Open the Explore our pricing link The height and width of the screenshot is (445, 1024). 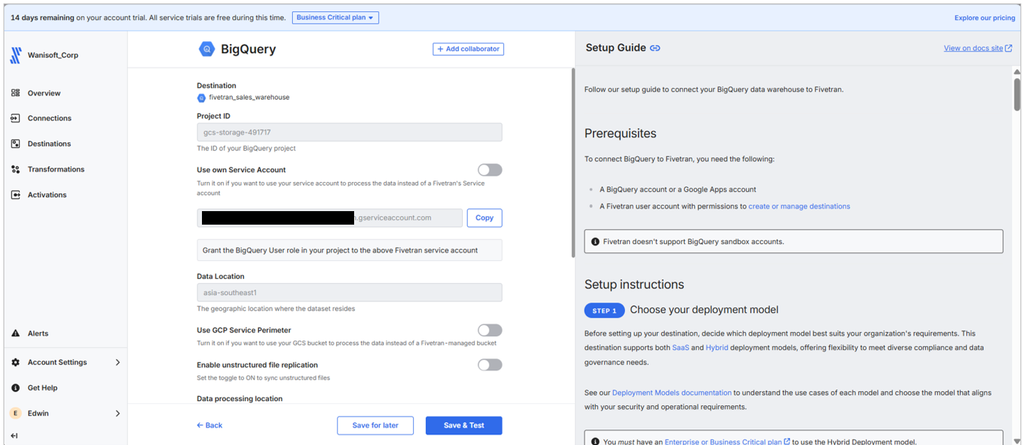pyautogui.click(x=985, y=18)
